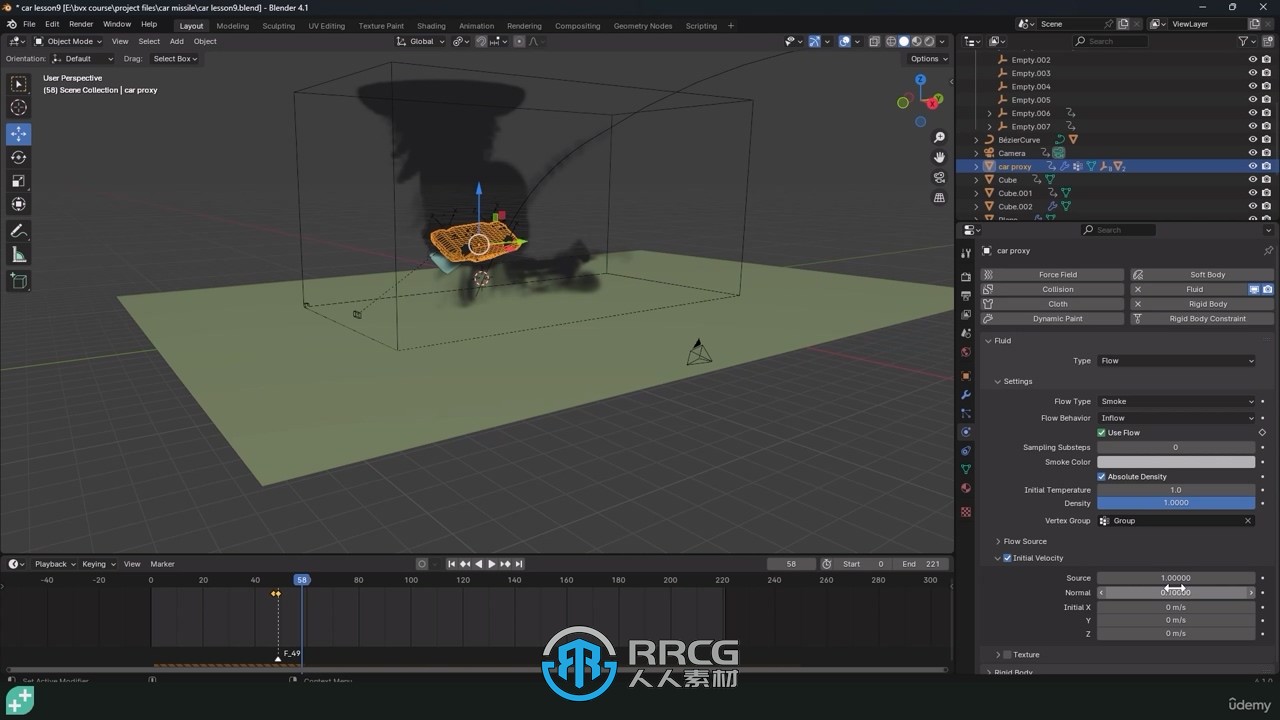Open the Physics properties tab

[x=966, y=433]
